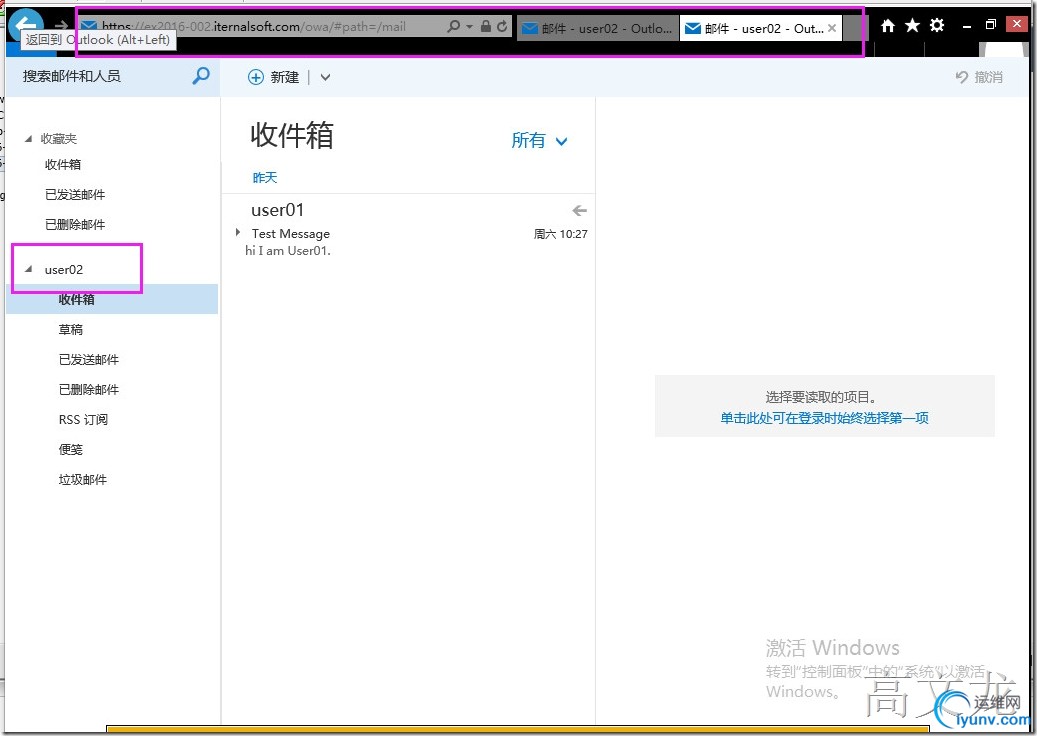Screen dimensions: 1037x736
Task: Open the Test Message email
Action: point(290,233)
